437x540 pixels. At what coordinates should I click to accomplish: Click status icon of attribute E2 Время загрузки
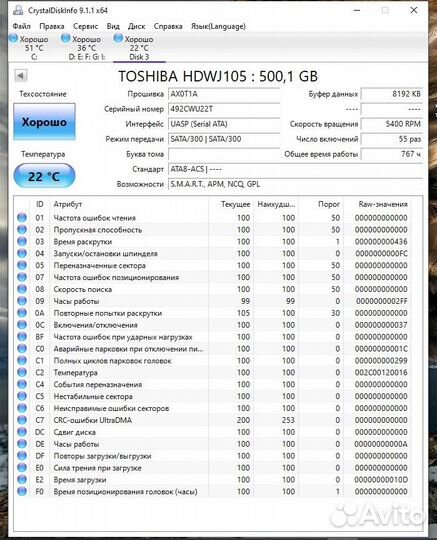coord(22,479)
